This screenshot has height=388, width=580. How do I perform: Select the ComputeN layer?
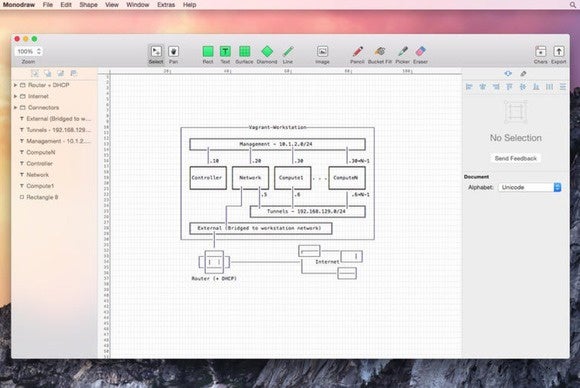pyautogui.click(x=55, y=152)
